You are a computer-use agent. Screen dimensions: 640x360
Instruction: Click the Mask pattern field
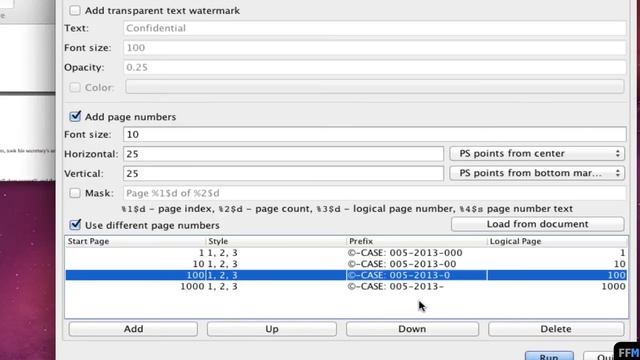pos(375,193)
